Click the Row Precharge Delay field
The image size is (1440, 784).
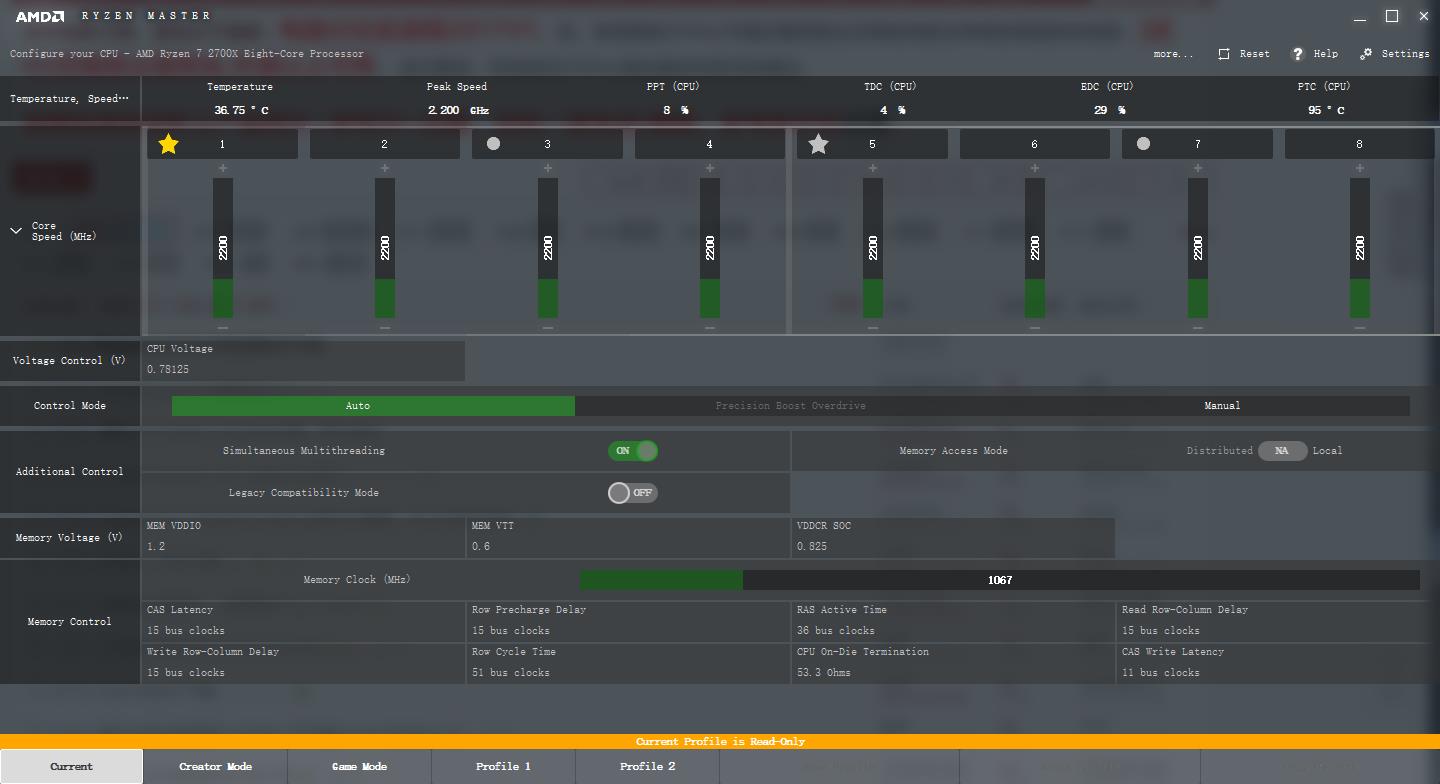coord(629,621)
